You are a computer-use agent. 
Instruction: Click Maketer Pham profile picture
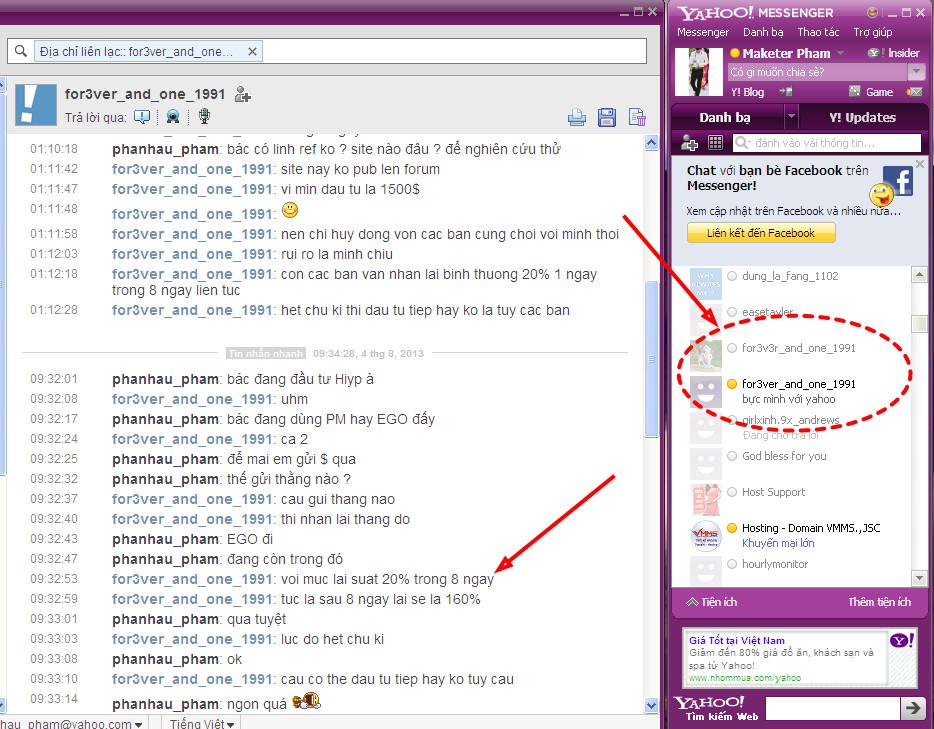(x=698, y=71)
